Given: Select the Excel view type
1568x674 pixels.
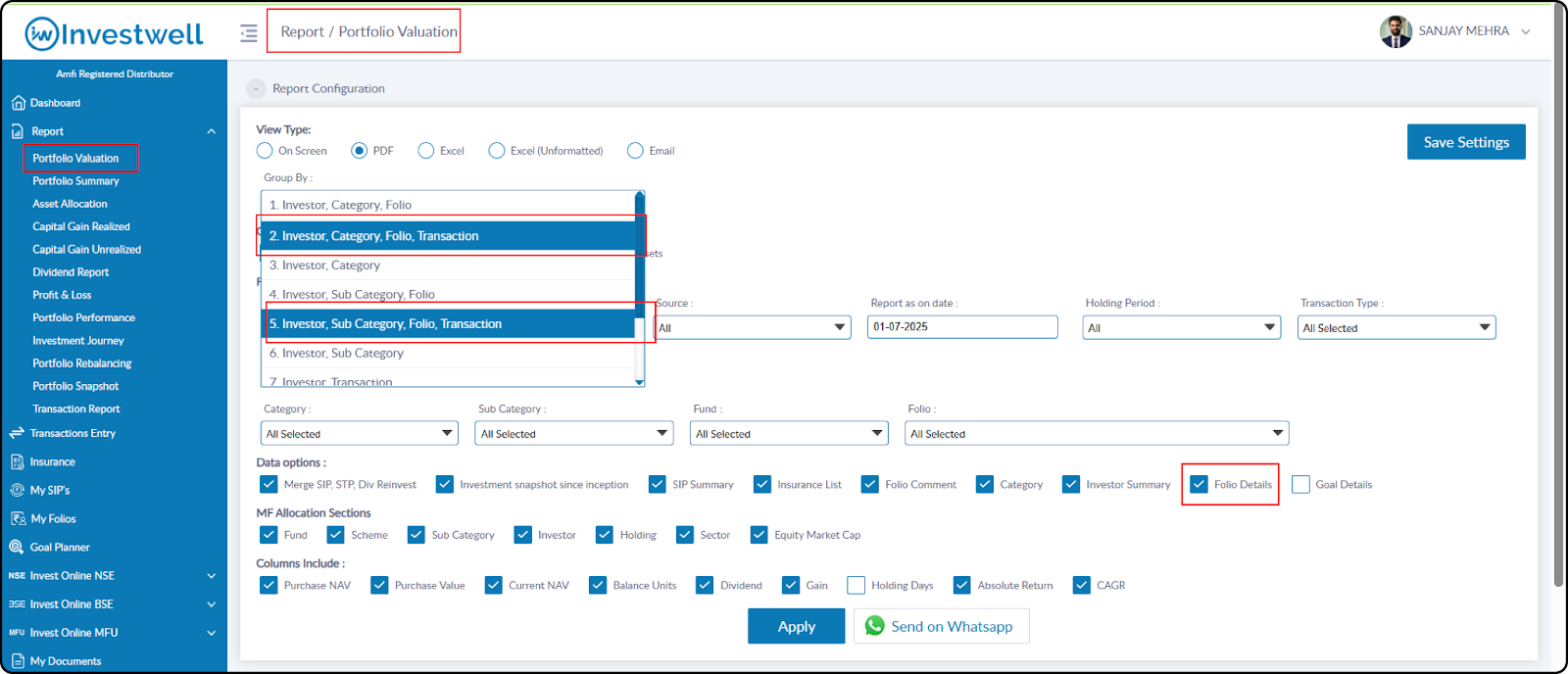Looking at the screenshot, I should (425, 151).
